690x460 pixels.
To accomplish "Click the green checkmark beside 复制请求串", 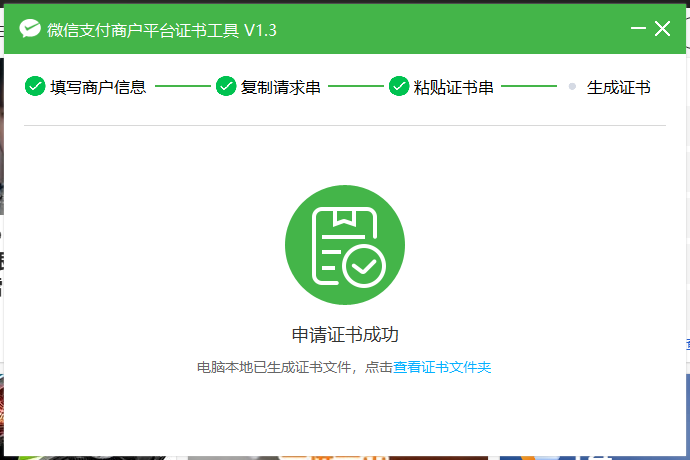I will coord(226,87).
